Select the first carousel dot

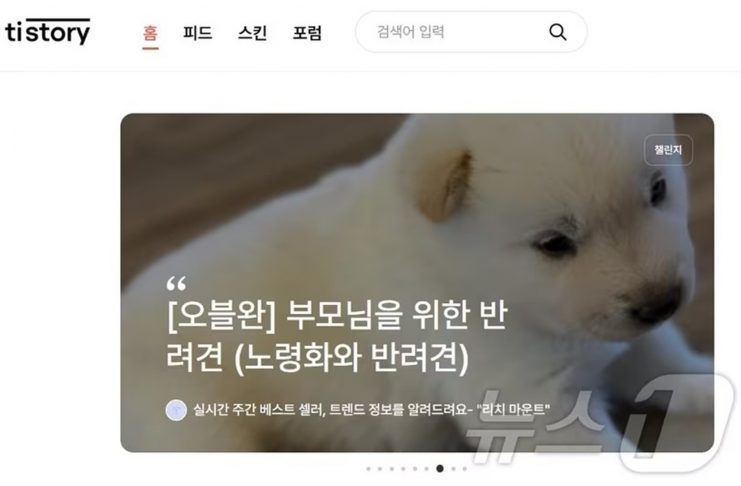tap(369, 469)
